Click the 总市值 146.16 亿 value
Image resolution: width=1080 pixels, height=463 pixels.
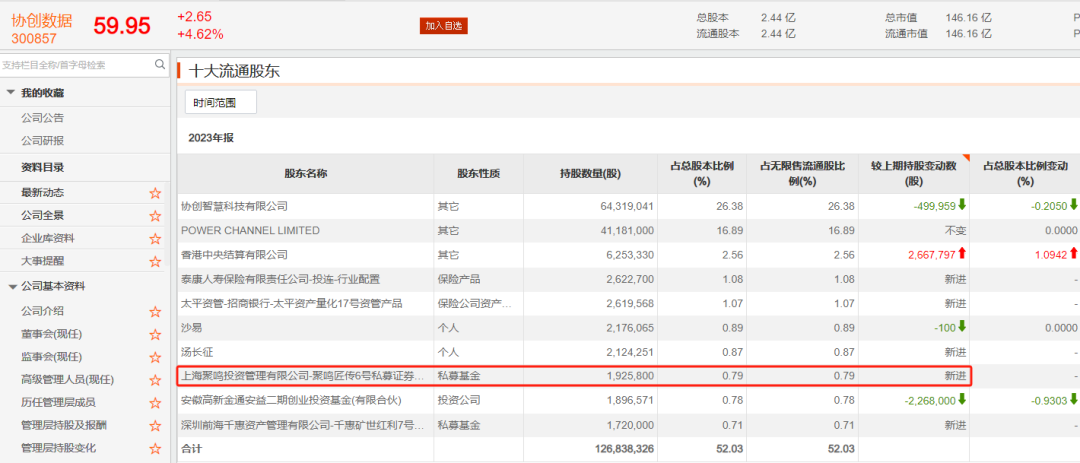point(968,18)
